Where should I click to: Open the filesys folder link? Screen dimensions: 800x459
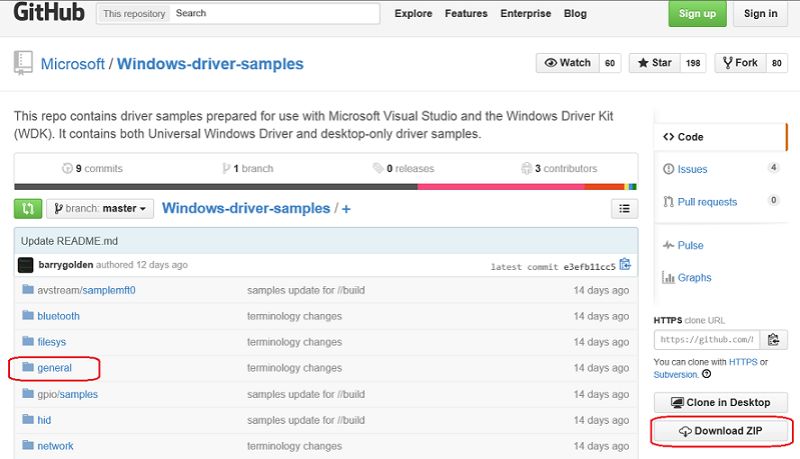click(52, 342)
